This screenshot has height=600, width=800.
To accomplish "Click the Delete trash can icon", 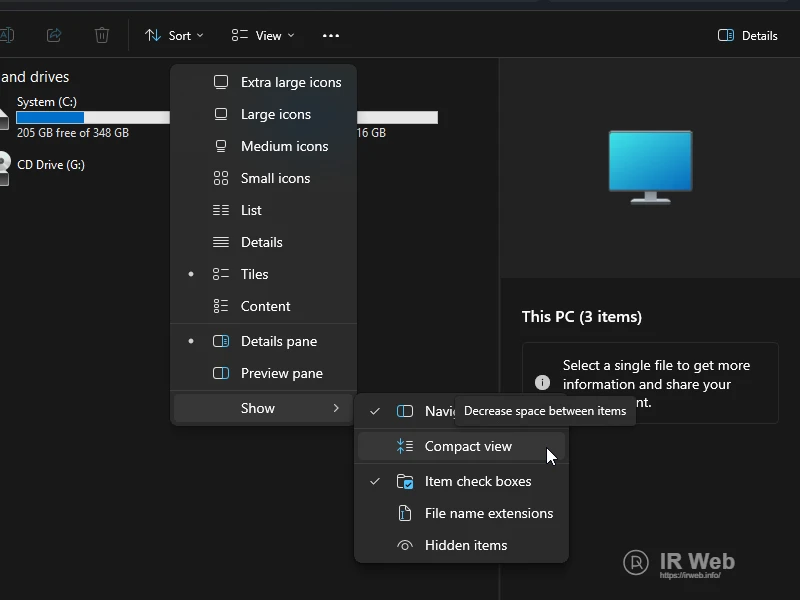I will [102, 35].
